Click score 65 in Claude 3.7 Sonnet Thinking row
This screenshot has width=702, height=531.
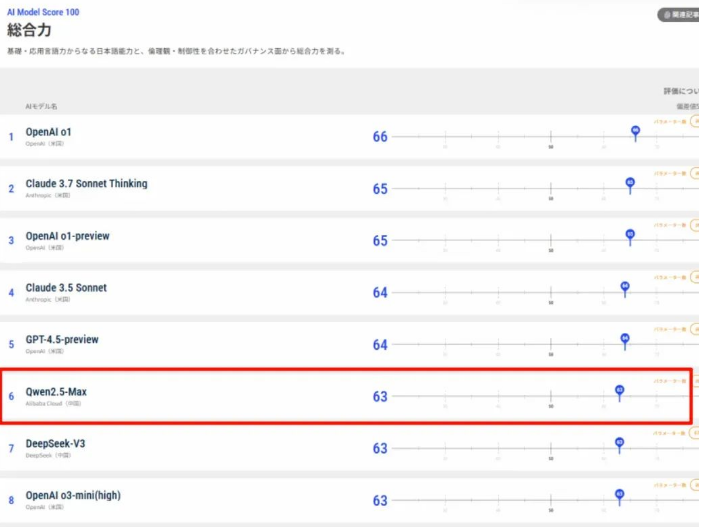382,189
